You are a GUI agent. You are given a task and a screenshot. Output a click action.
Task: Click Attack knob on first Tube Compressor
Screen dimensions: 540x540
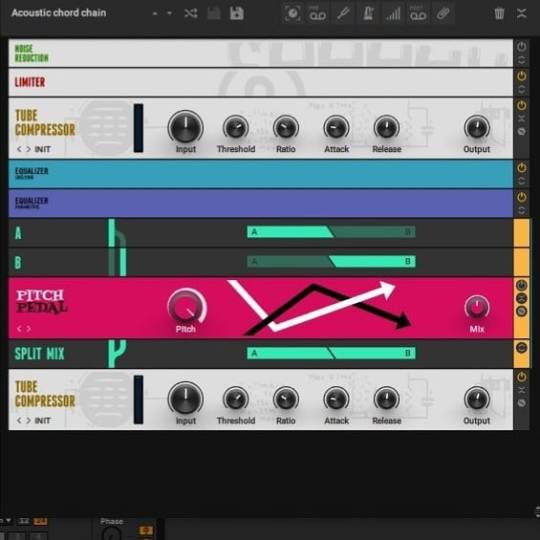[336, 127]
